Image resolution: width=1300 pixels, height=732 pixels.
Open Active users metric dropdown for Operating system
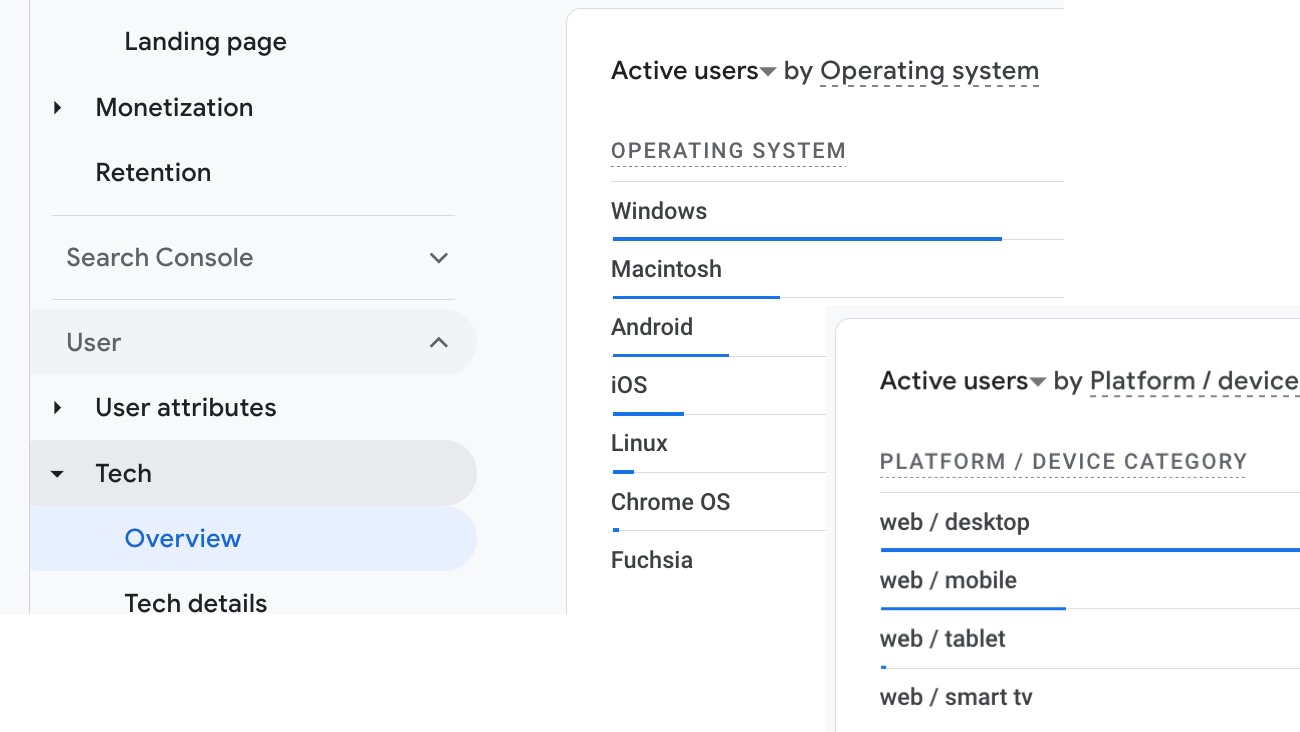pos(693,71)
